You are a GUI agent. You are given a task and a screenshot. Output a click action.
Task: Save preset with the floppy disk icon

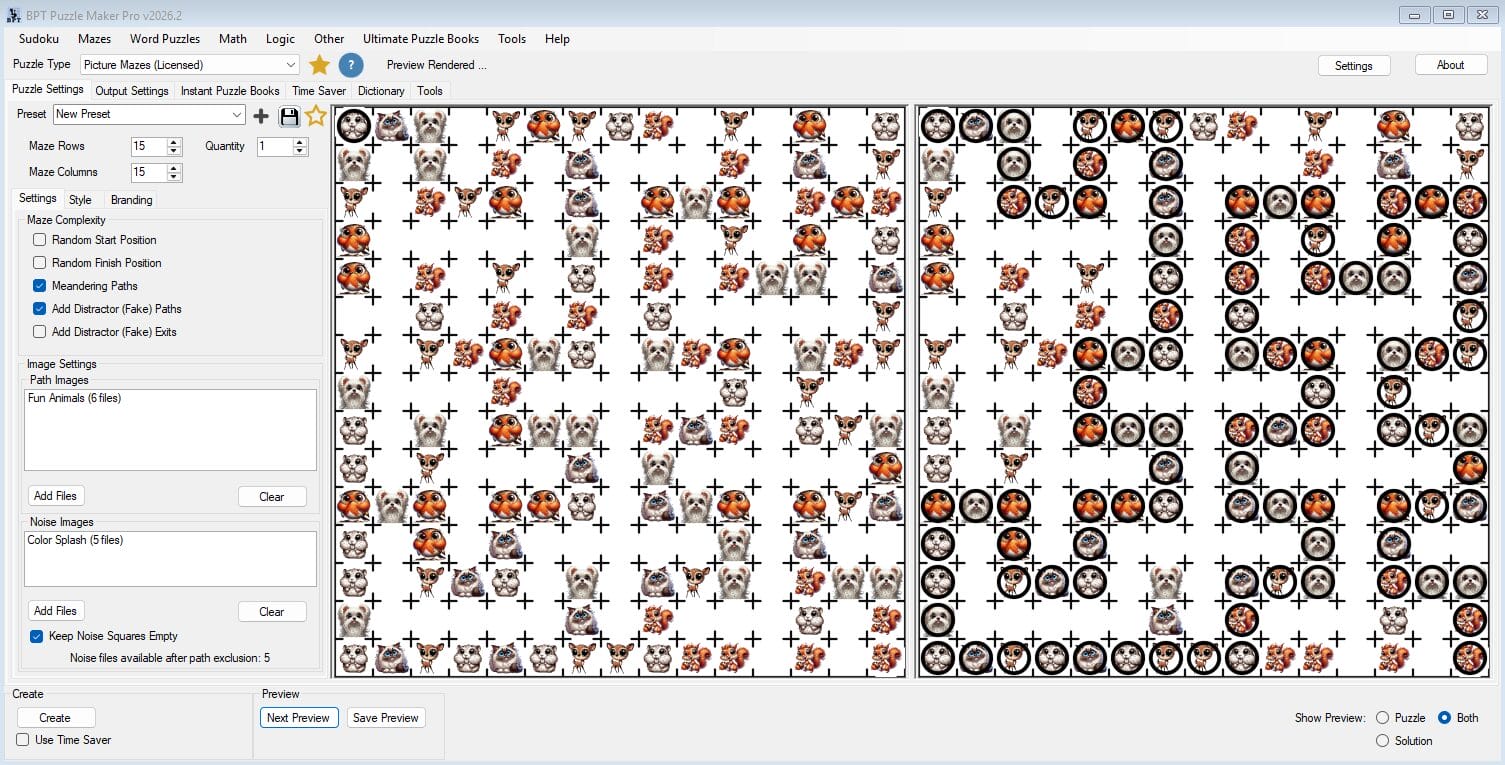coord(289,116)
